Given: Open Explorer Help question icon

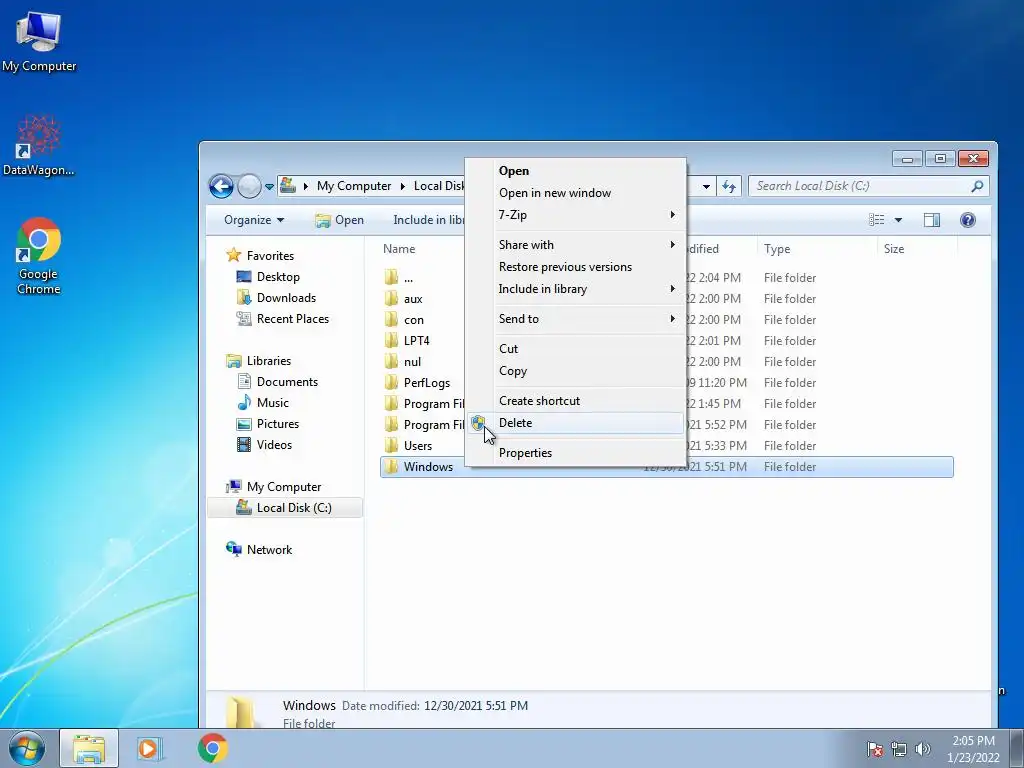Looking at the screenshot, I should click(x=968, y=220).
